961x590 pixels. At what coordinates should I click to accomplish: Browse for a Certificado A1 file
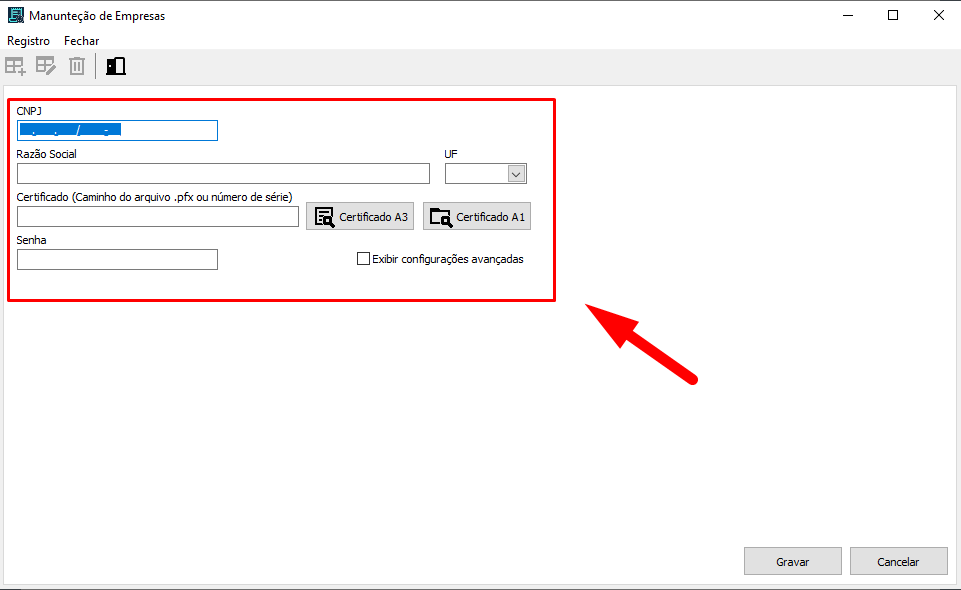[477, 217]
